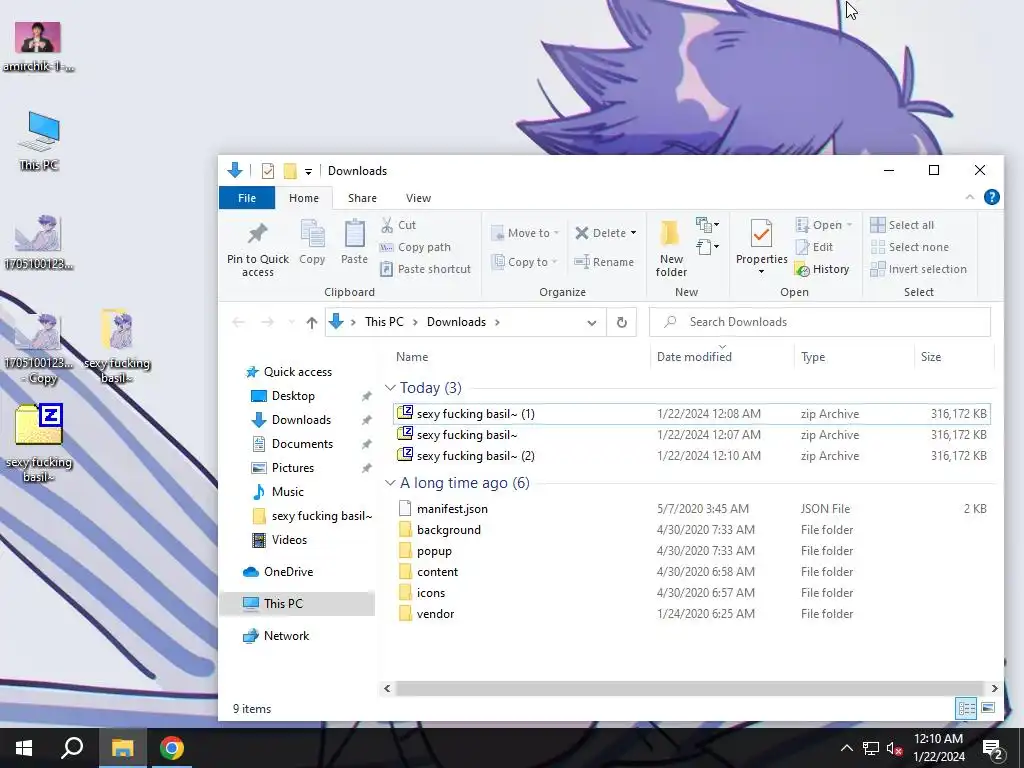Open Windows Start menu
This screenshot has width=1024, height=768.
(24, 748)
